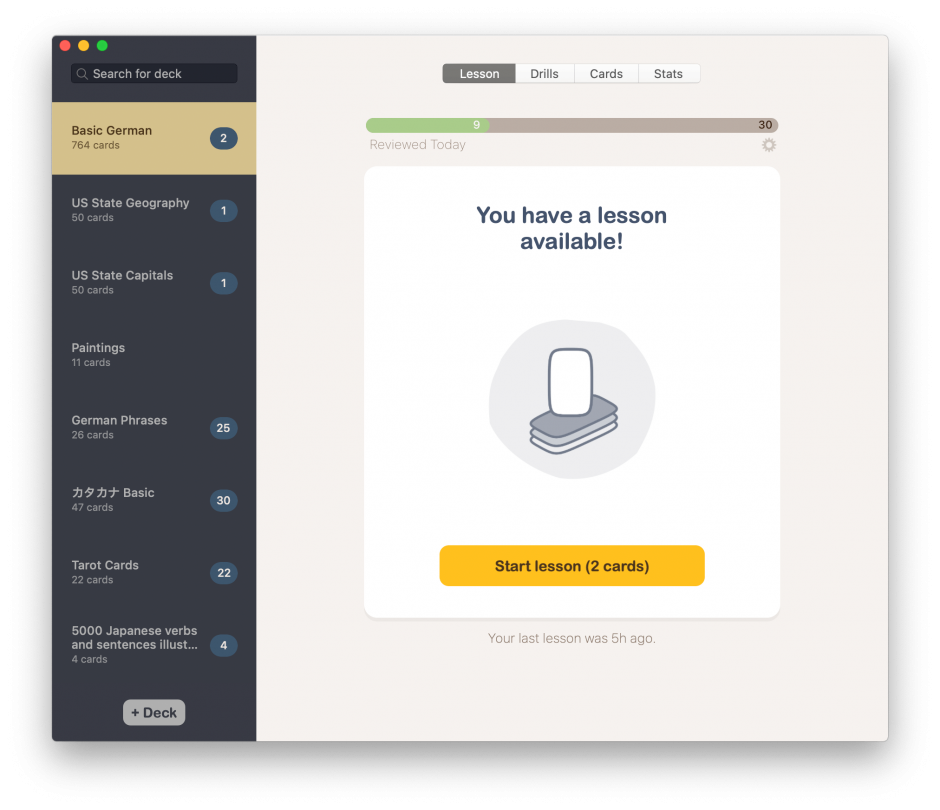Screen dimensions: 940x810
Task: Click the カタカナ Basic badge showing 30
Action: (x=224, y=501)
